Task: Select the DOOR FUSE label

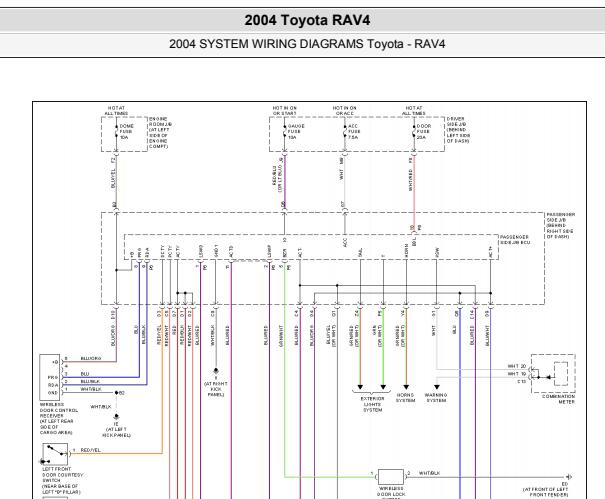Action: [424, 132]
